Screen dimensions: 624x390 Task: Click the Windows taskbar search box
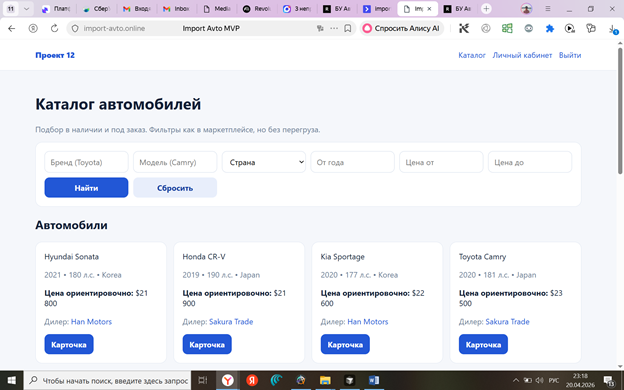pos(107,380)
